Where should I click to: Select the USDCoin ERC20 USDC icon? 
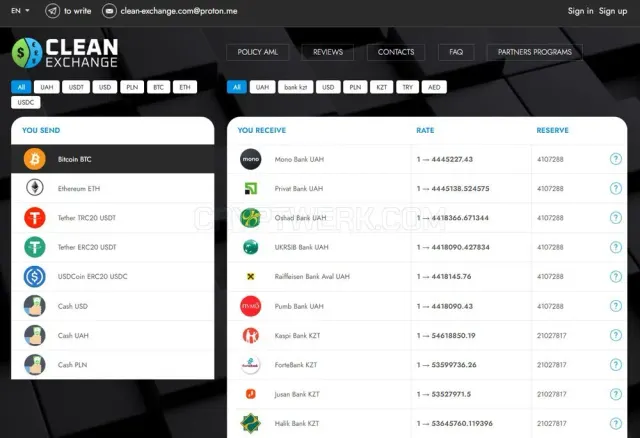[x=35, y=276]
